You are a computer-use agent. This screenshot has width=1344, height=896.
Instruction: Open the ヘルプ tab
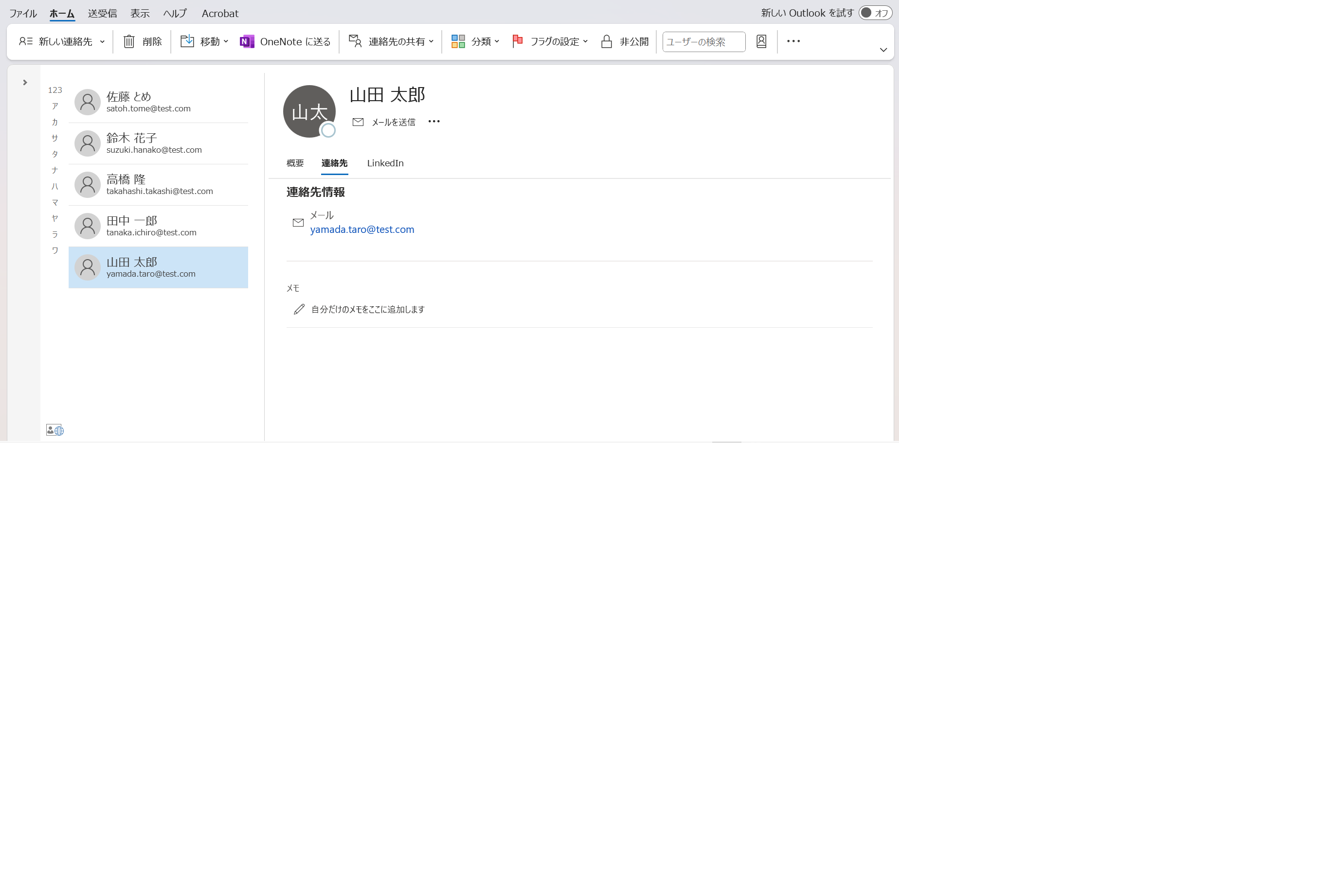tap(175, 14)
